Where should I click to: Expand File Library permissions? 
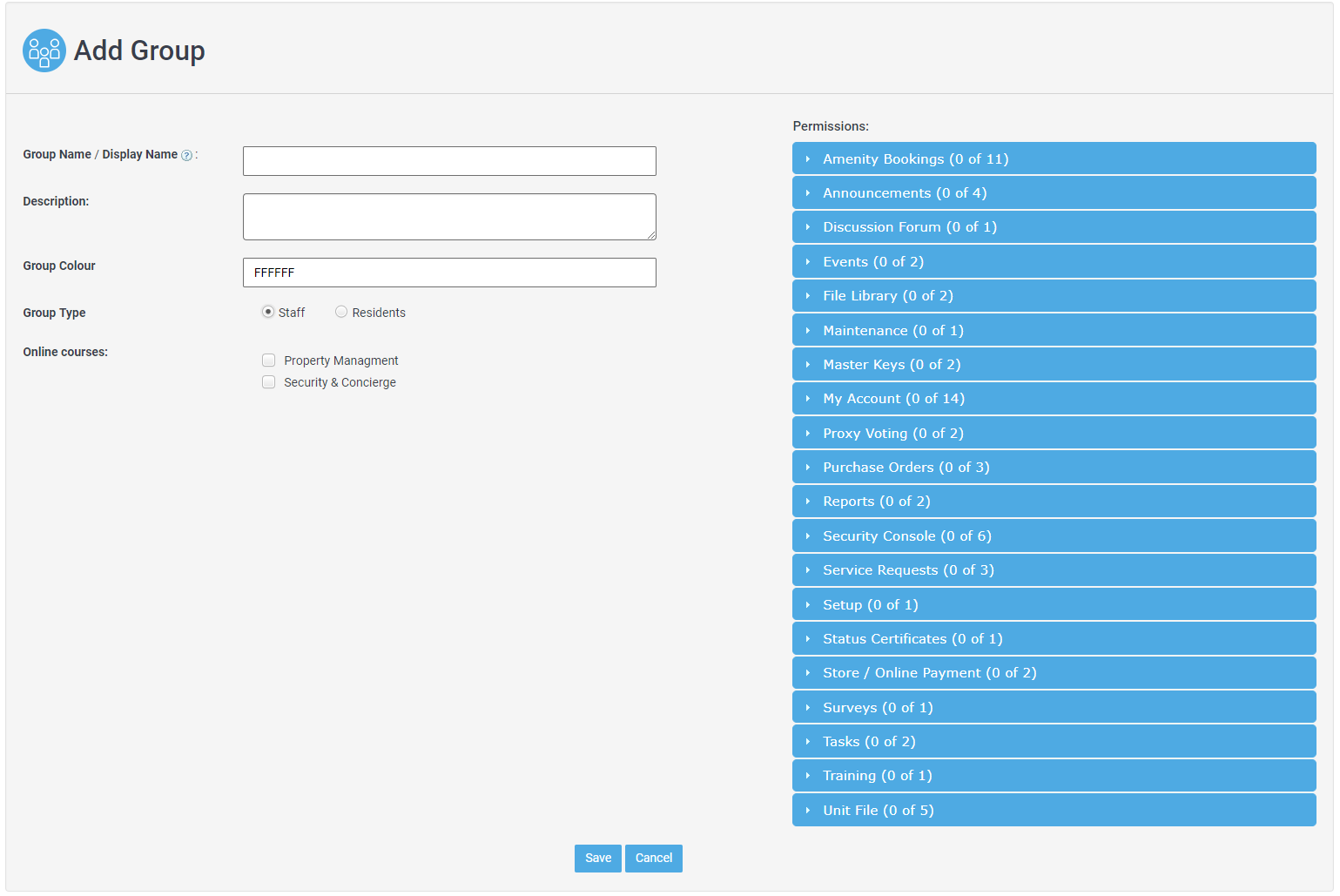pos(1053,296)
